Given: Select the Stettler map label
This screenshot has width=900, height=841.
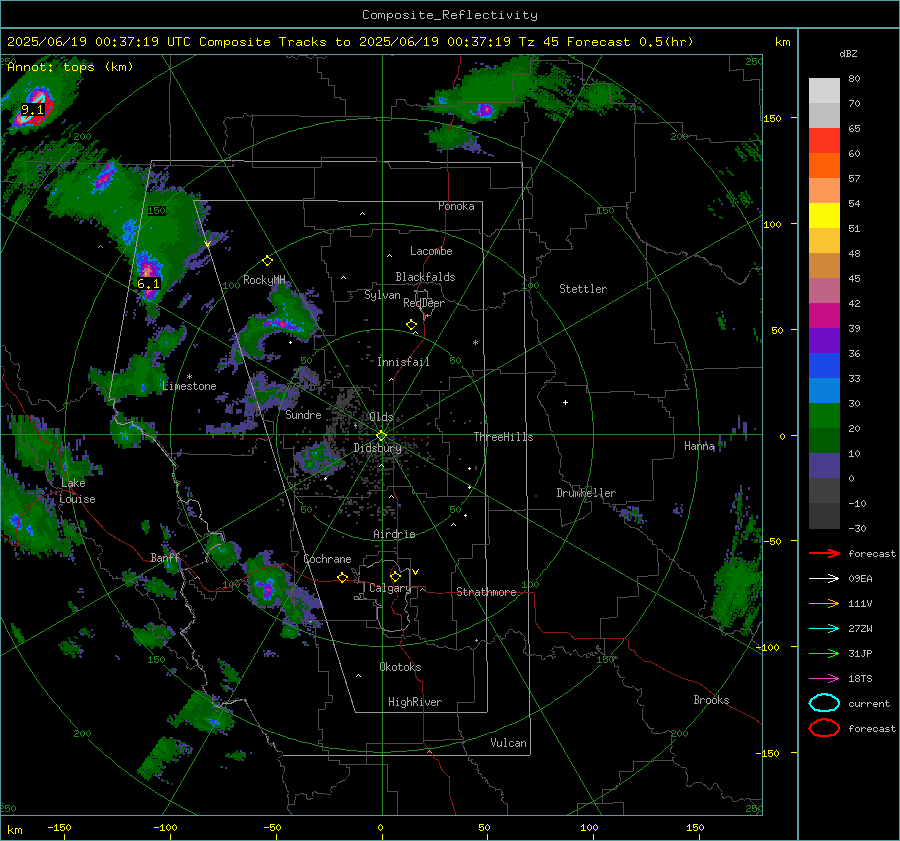Looking at the screenshot, I should (x=583, y=289).
